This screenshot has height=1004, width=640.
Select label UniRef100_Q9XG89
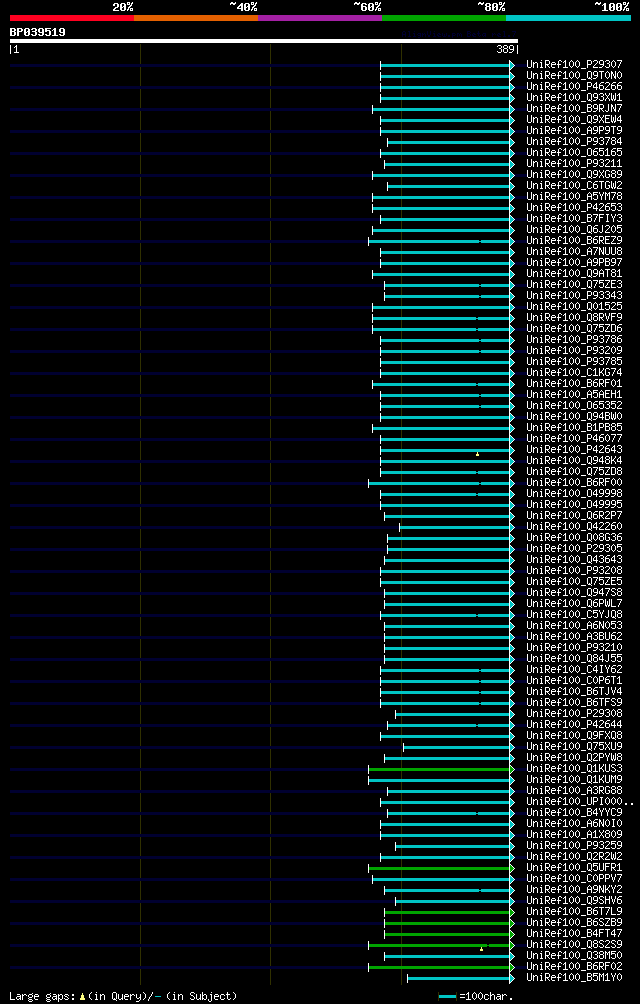574,175
